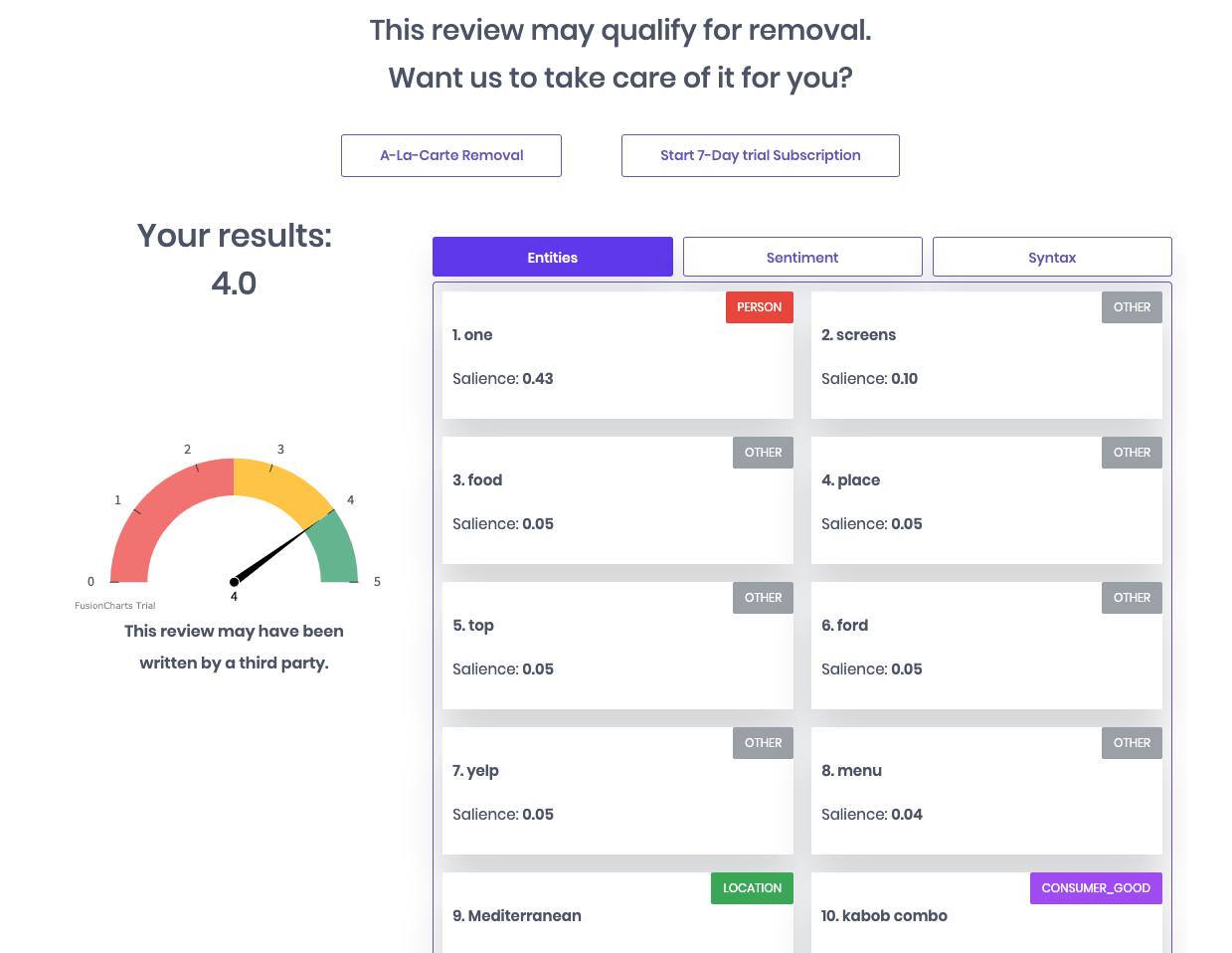
Task: Click the '3. food' entity card
Action: [x=616, y=500]
